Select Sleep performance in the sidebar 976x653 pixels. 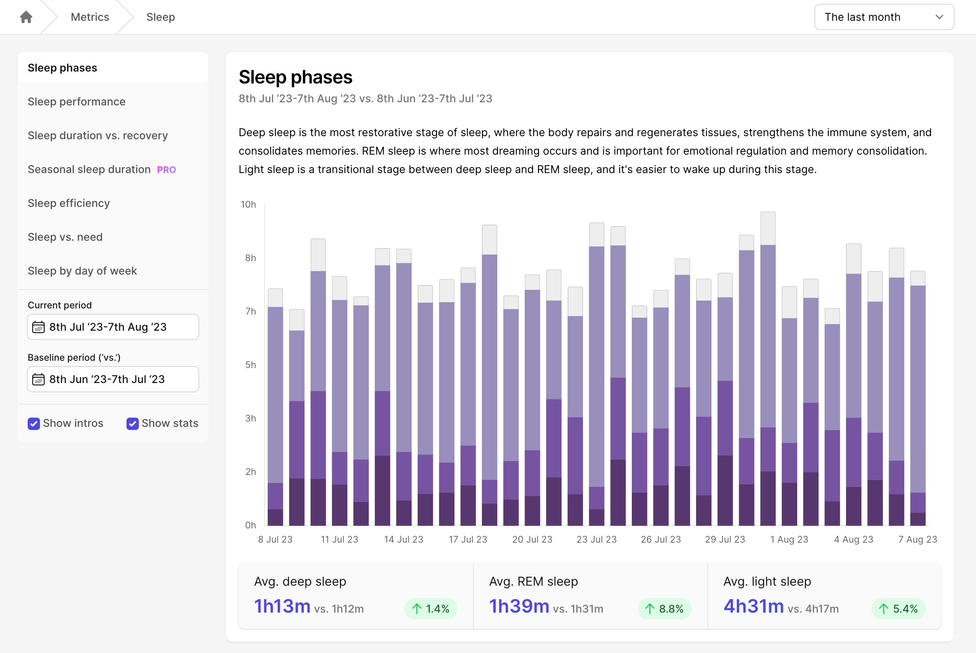pyautogui.click(x=77, y=102)
